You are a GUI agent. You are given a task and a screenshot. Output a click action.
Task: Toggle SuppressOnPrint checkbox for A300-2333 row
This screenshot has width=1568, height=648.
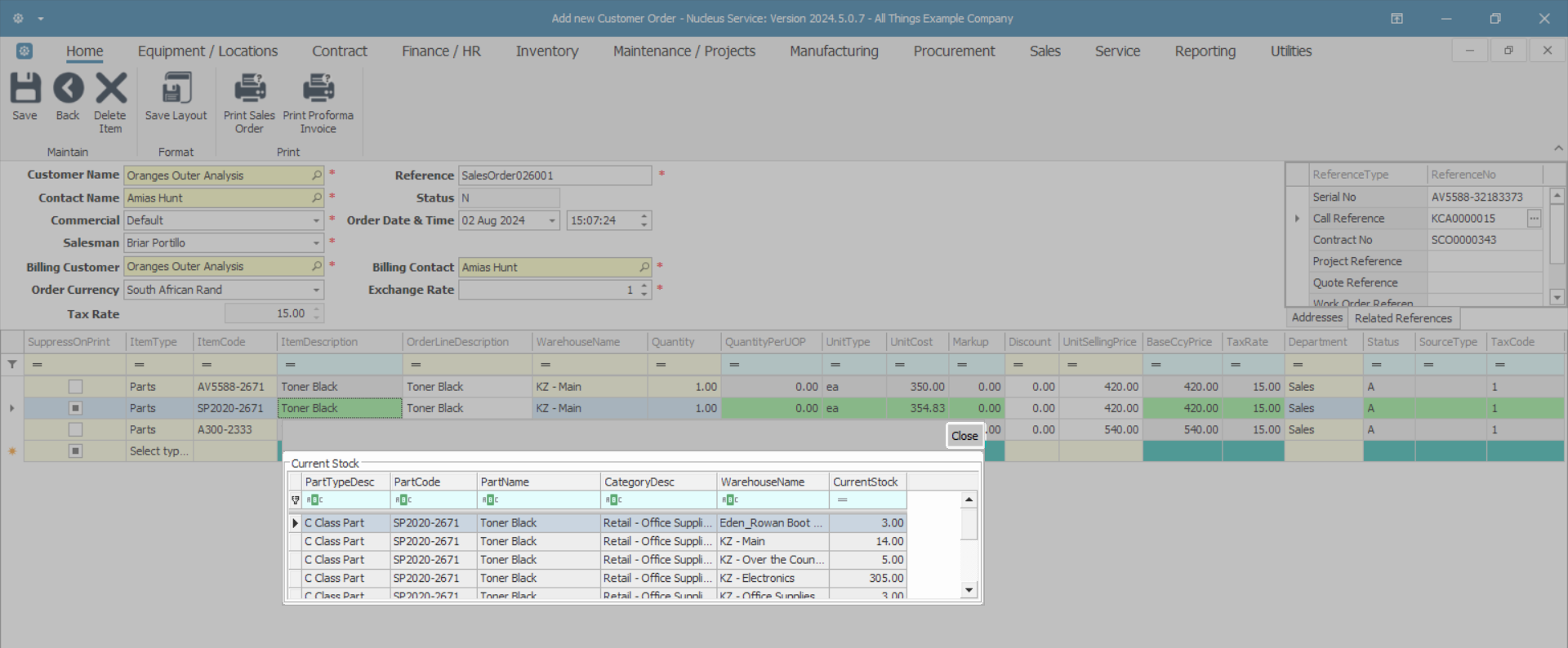click(75, 429)
